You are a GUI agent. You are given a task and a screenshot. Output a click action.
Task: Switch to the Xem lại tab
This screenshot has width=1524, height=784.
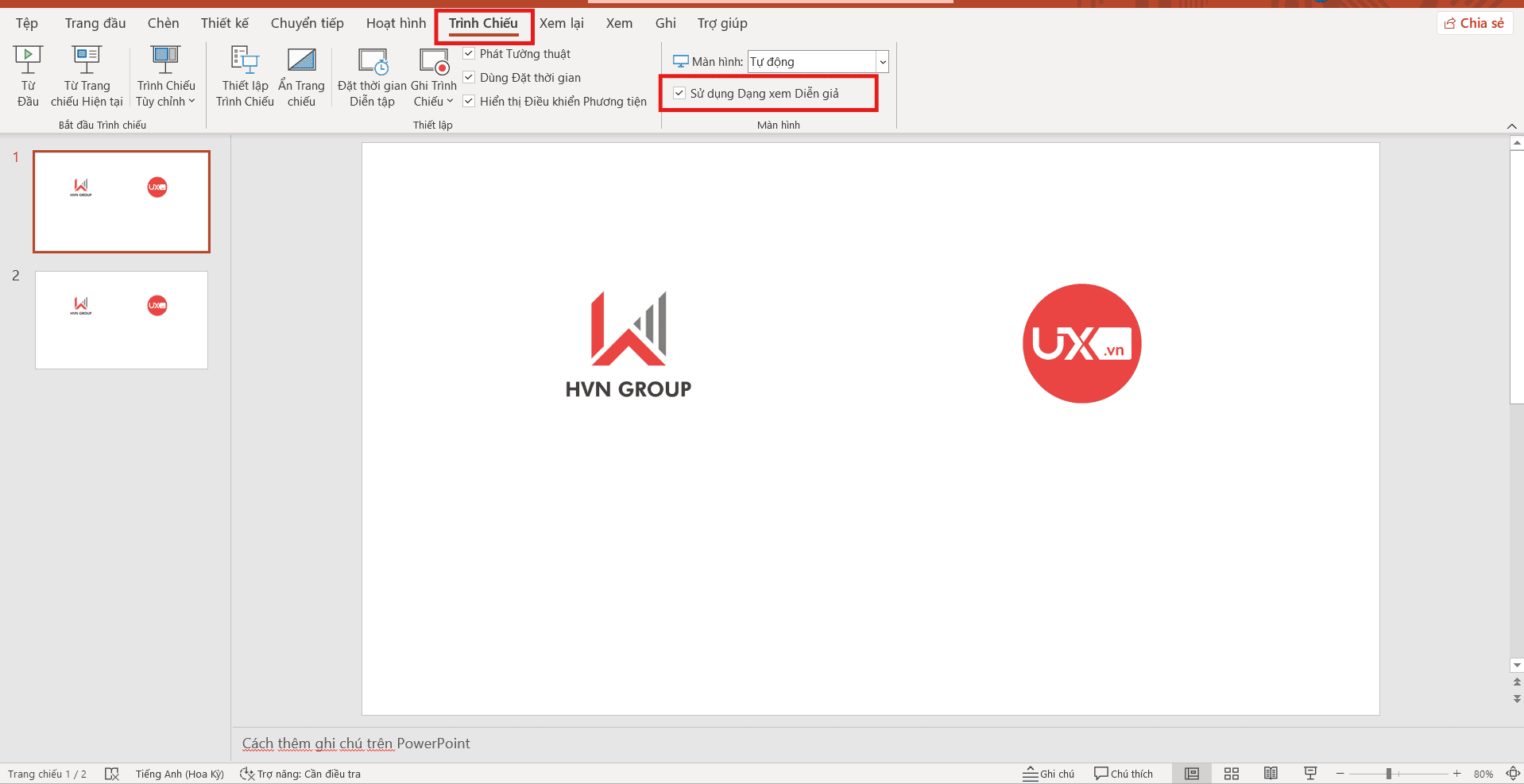click(x=561, y=23)
